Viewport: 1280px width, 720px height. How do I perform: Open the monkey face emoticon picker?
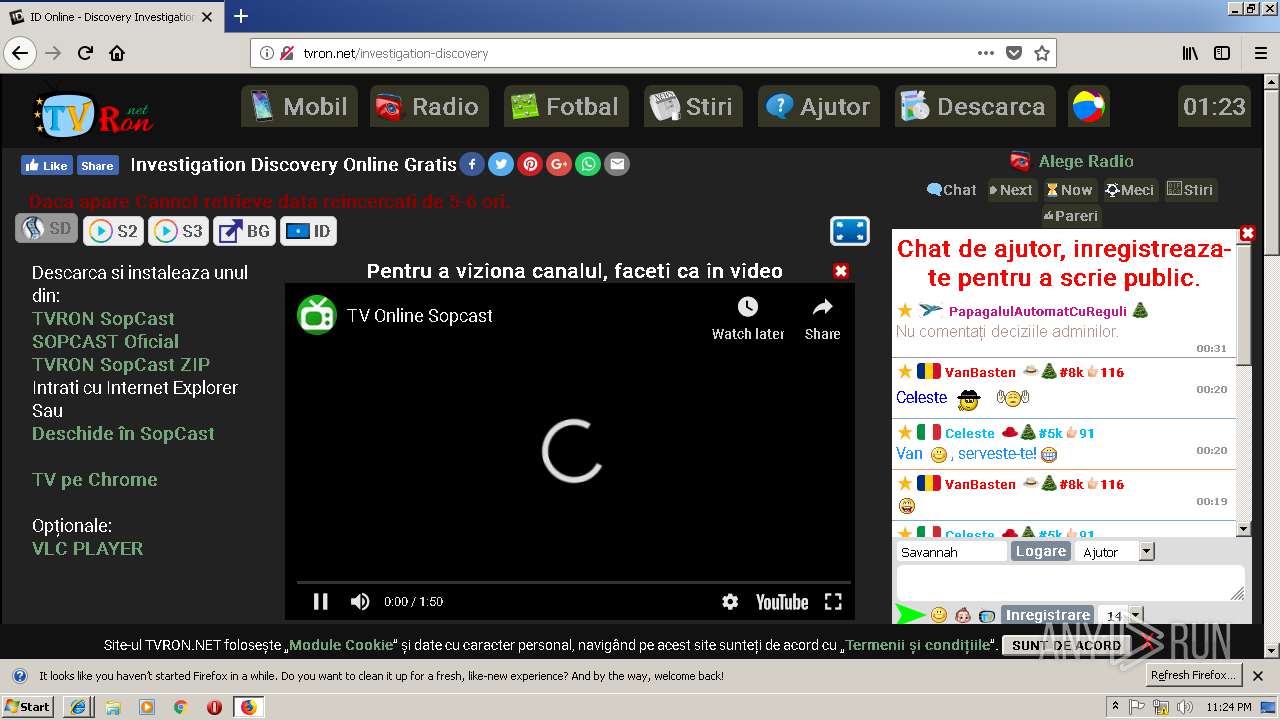pyautogui.click(x=963, y=615)
